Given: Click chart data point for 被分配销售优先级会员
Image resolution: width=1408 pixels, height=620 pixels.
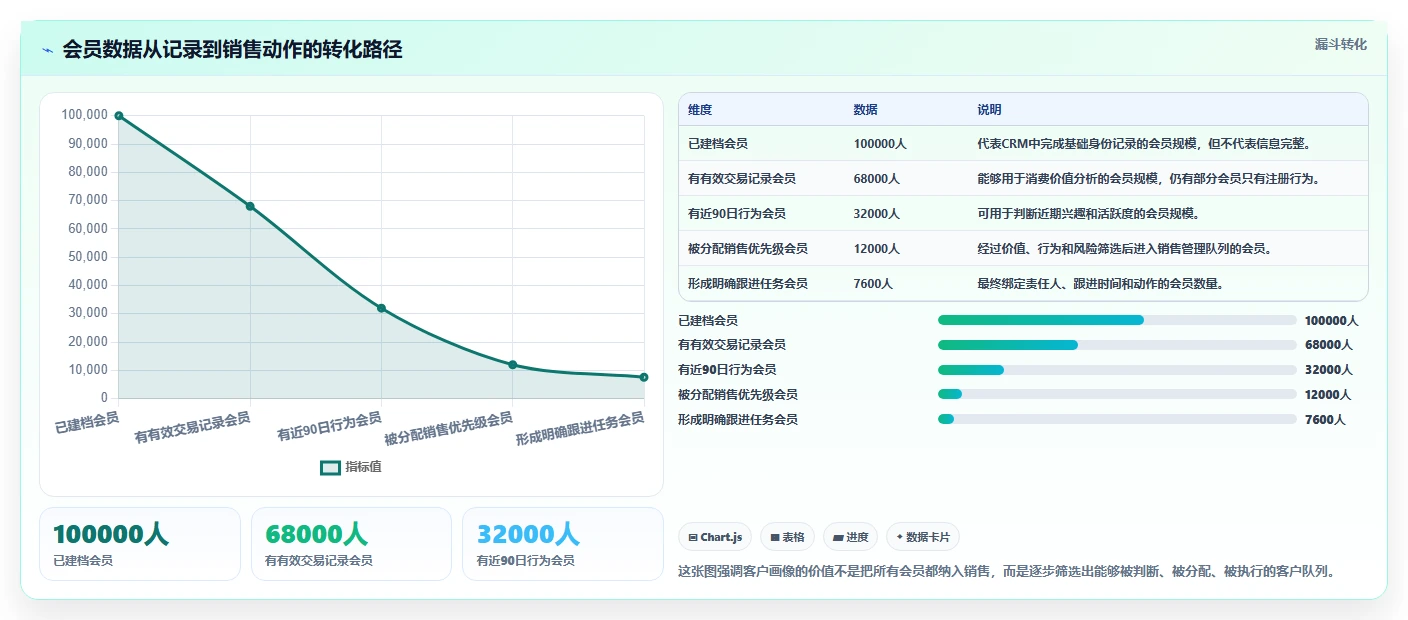Looking at the screenshot, I should point(512,365).
